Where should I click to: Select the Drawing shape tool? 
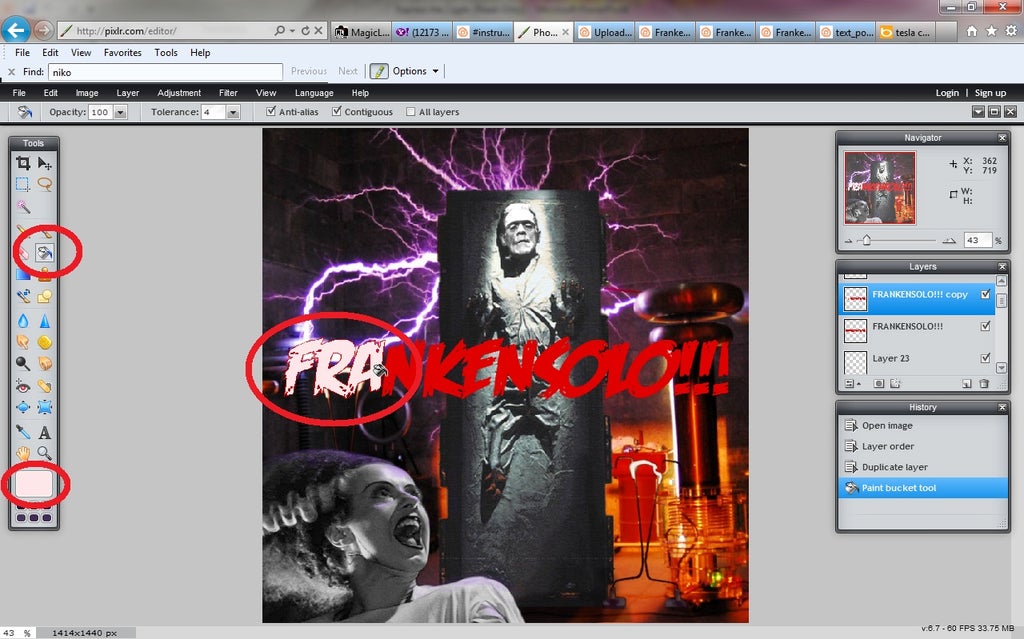pos(44,297)
